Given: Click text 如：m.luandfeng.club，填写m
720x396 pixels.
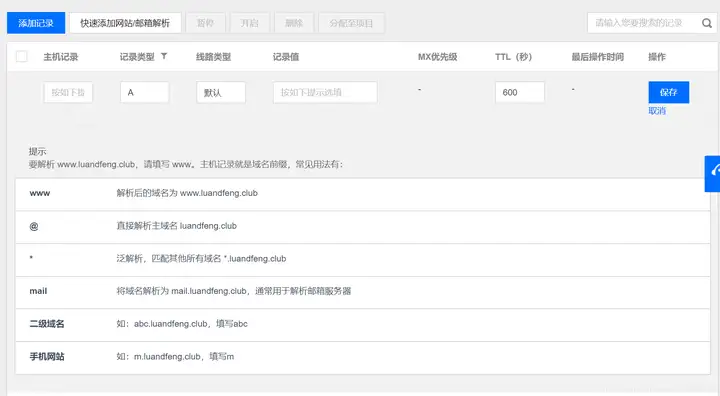Looking at the screenshot, I should click(175, 356).
